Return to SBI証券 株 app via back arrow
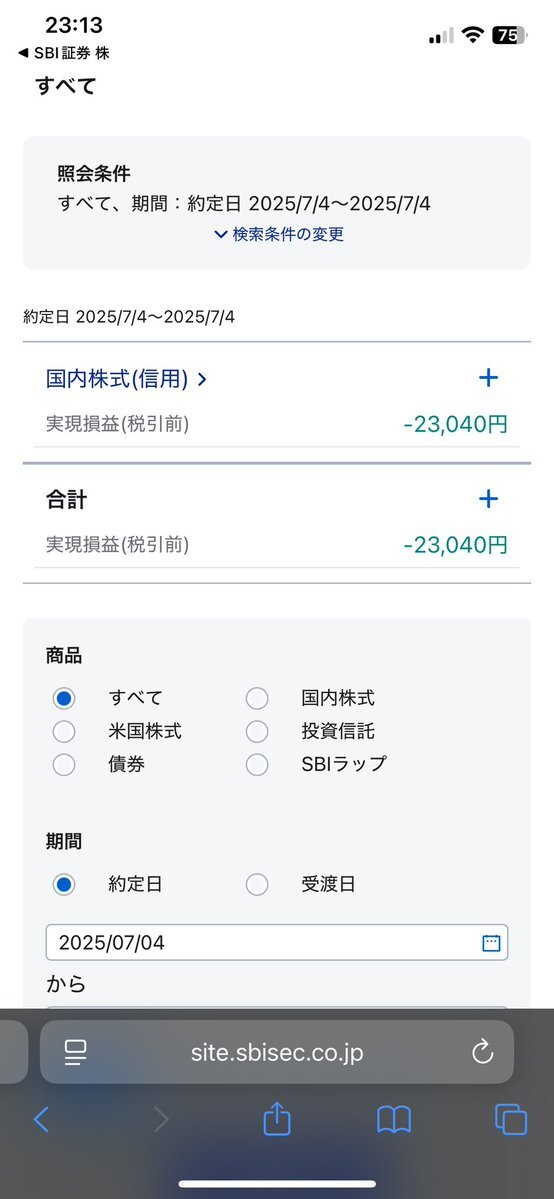Image resolution: width=554 pixels, height=1199 pixels. tap(24, 53)
